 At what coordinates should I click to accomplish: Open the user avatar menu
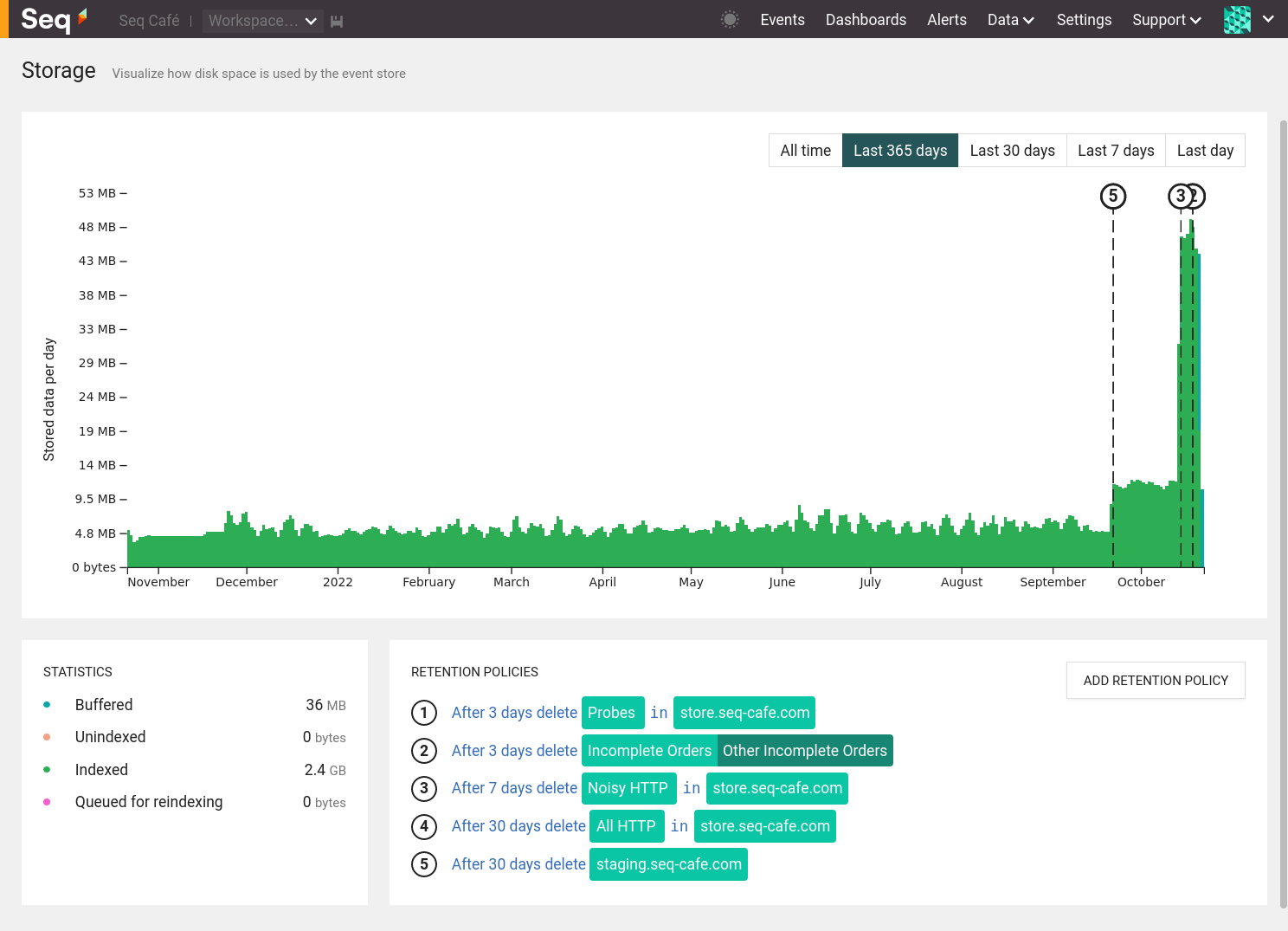[x=1237, y=20]
